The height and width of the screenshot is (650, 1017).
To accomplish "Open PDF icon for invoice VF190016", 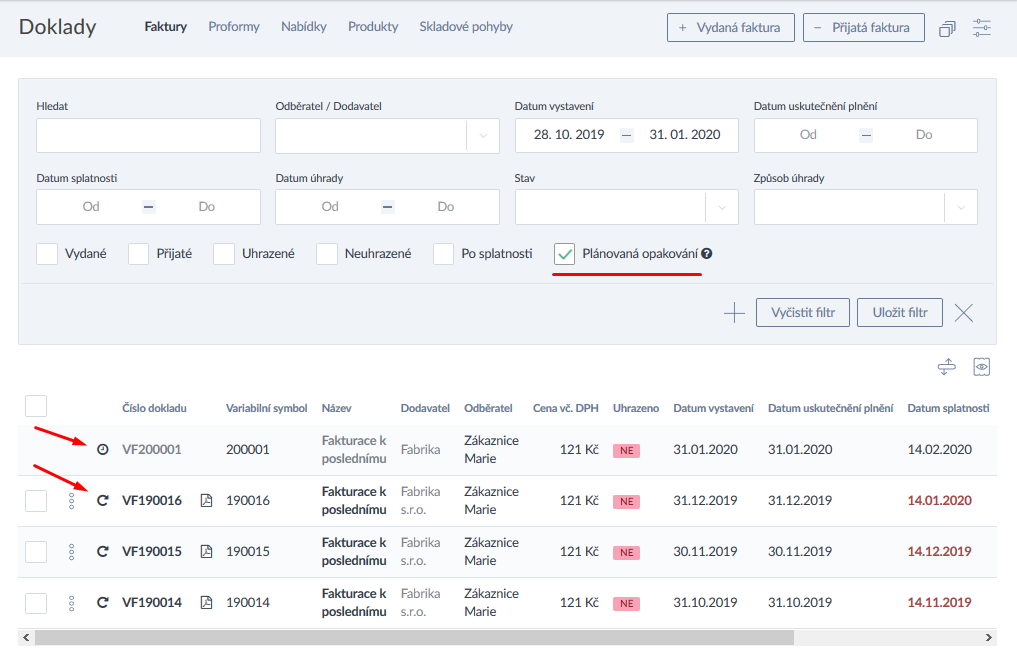I will [207, 500].
